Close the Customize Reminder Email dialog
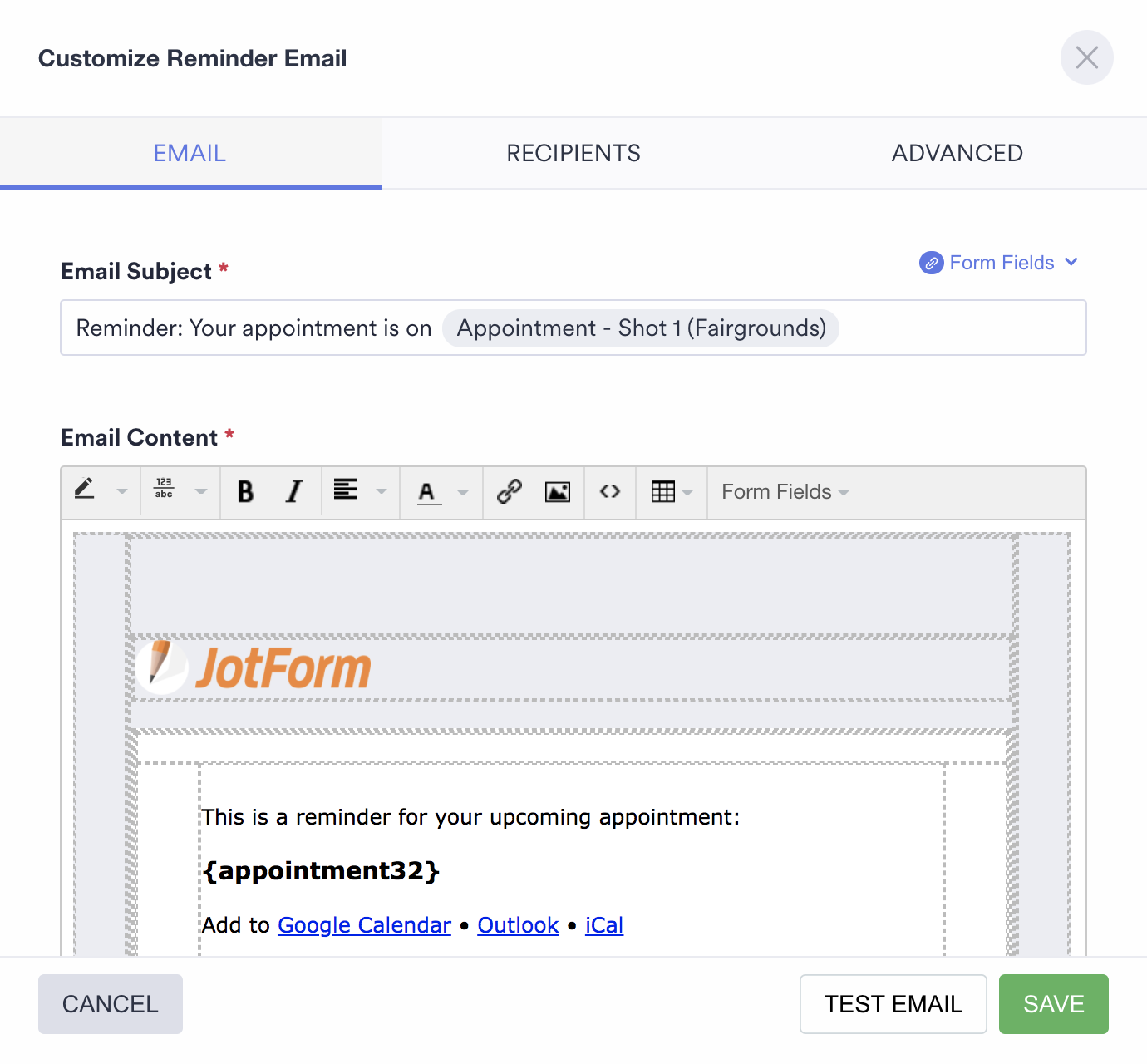1147x1064 pixels. pyautogui.click(x=1086, y=57)
